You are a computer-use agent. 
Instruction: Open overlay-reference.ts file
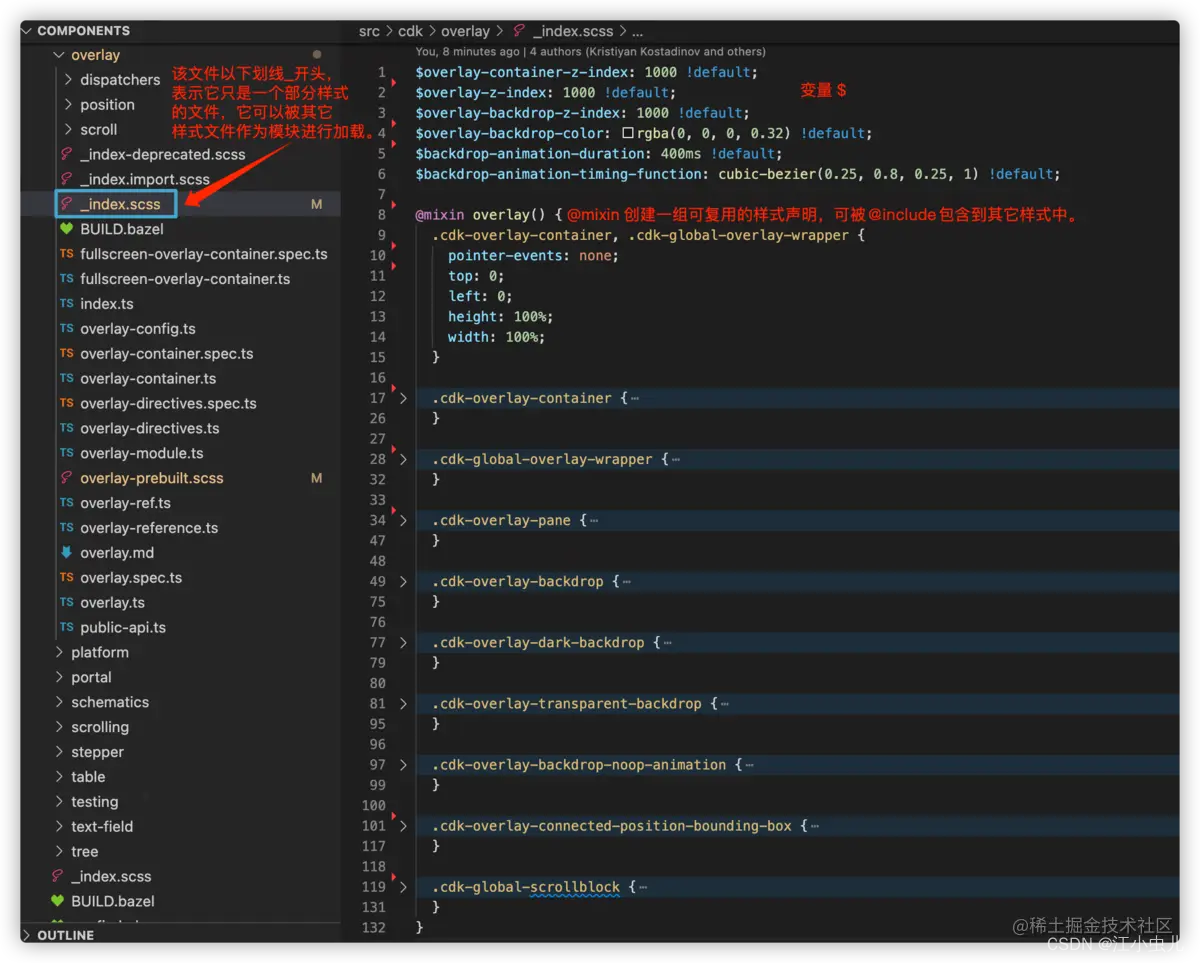(x=149, y=528)
